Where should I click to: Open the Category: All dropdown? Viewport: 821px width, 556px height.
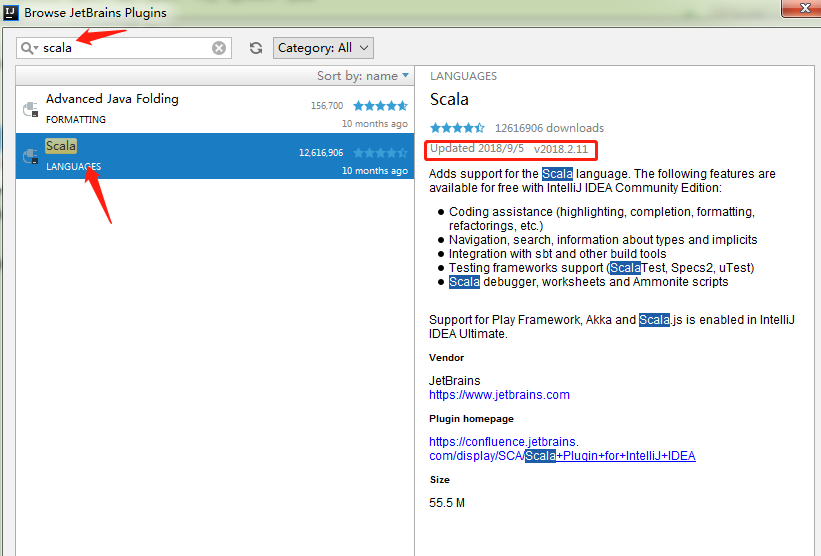coord(324,48)
